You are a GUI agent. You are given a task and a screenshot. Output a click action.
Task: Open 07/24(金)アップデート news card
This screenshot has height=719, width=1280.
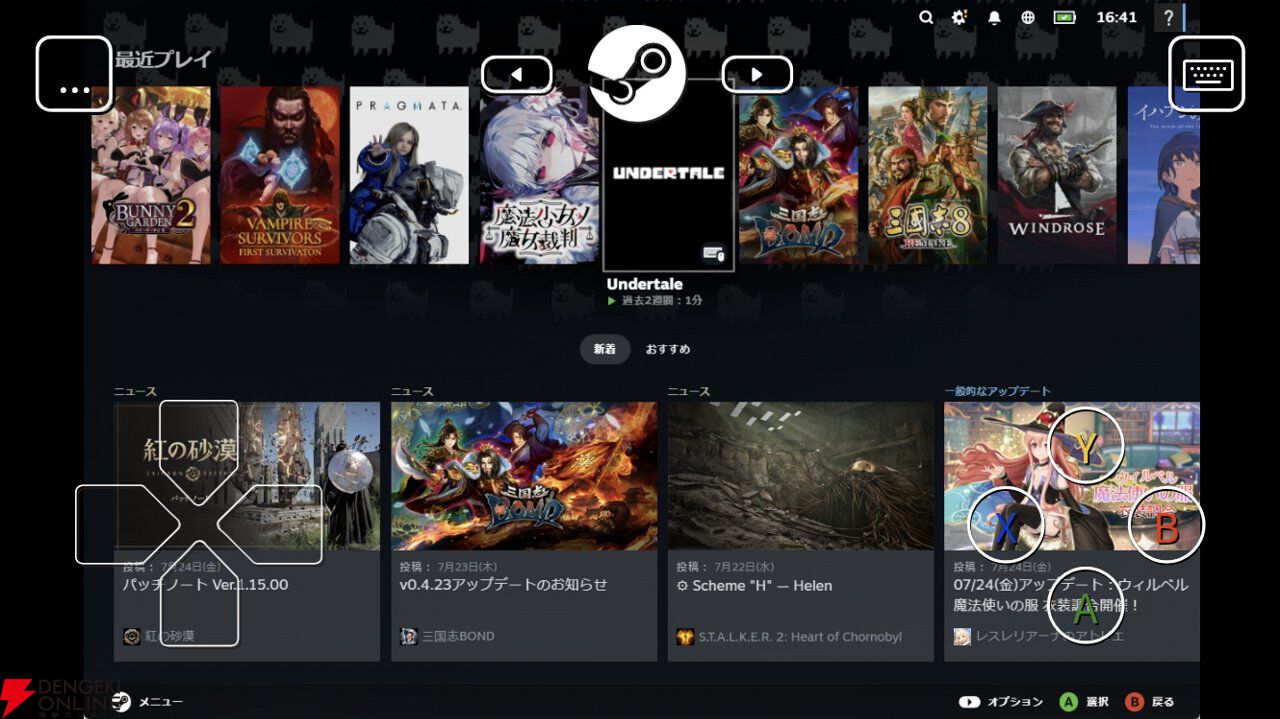coord(1072,531)
